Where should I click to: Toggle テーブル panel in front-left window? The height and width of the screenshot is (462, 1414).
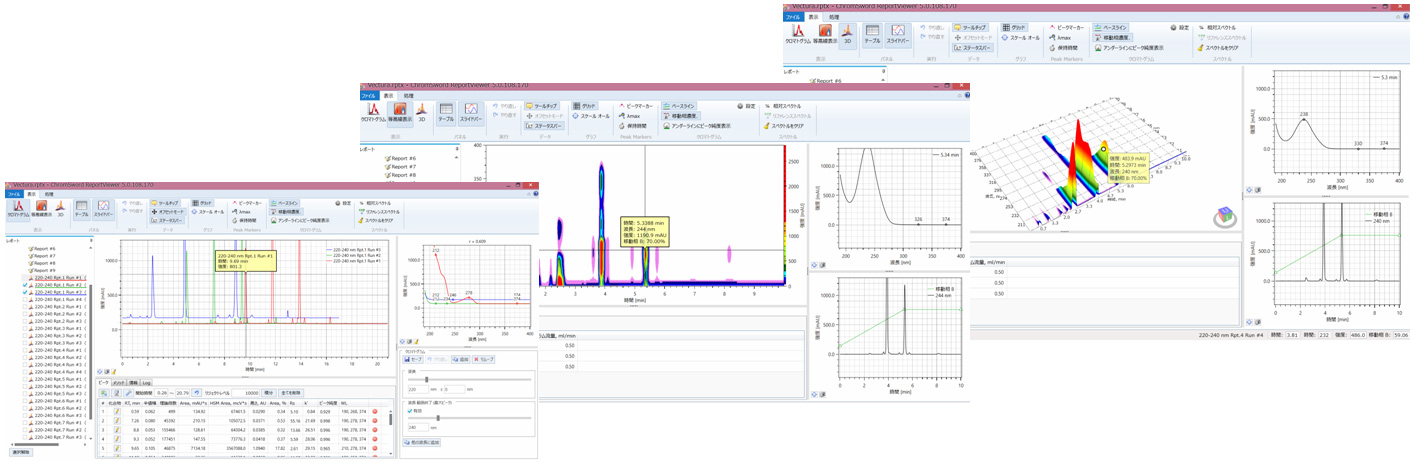[x=81, y=209]
